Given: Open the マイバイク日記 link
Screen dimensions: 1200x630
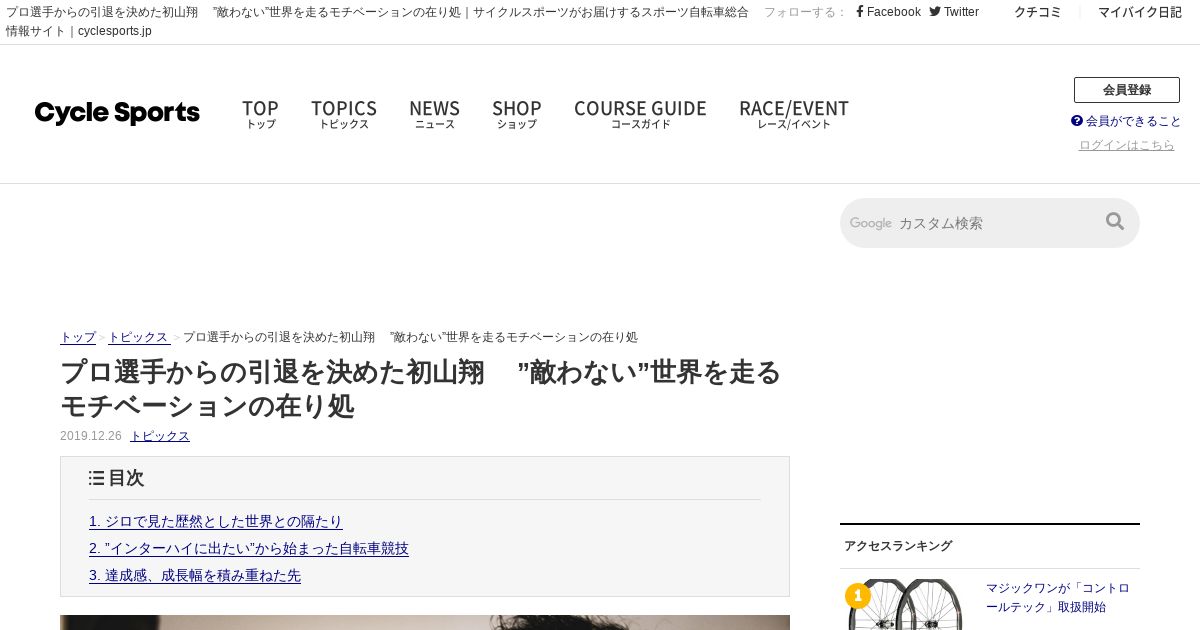Looking at the screenshot, I should [1140, 12].
